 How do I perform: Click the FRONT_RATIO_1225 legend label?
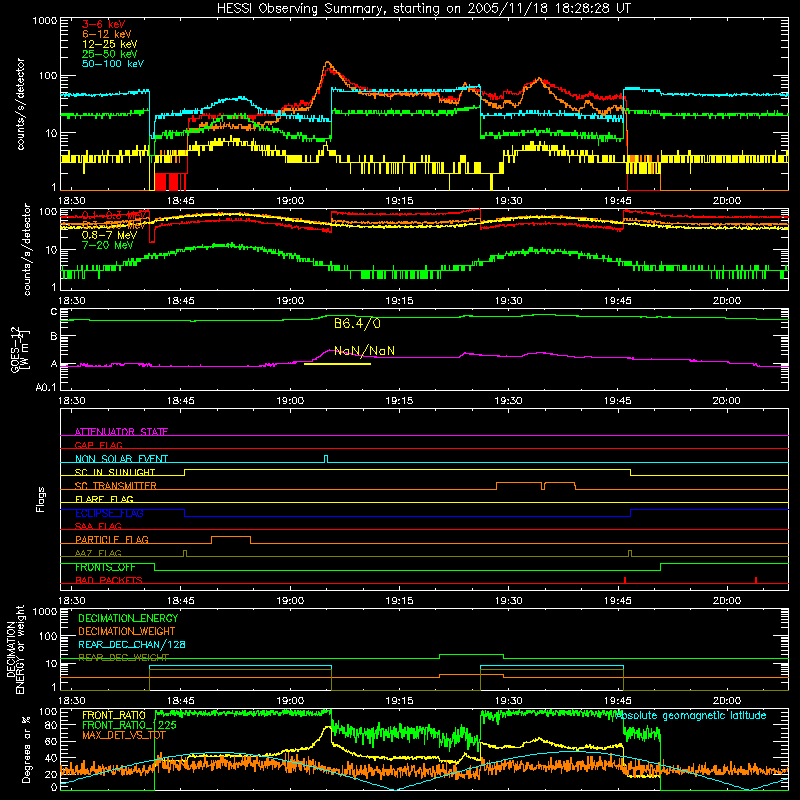tap(129, 725)
